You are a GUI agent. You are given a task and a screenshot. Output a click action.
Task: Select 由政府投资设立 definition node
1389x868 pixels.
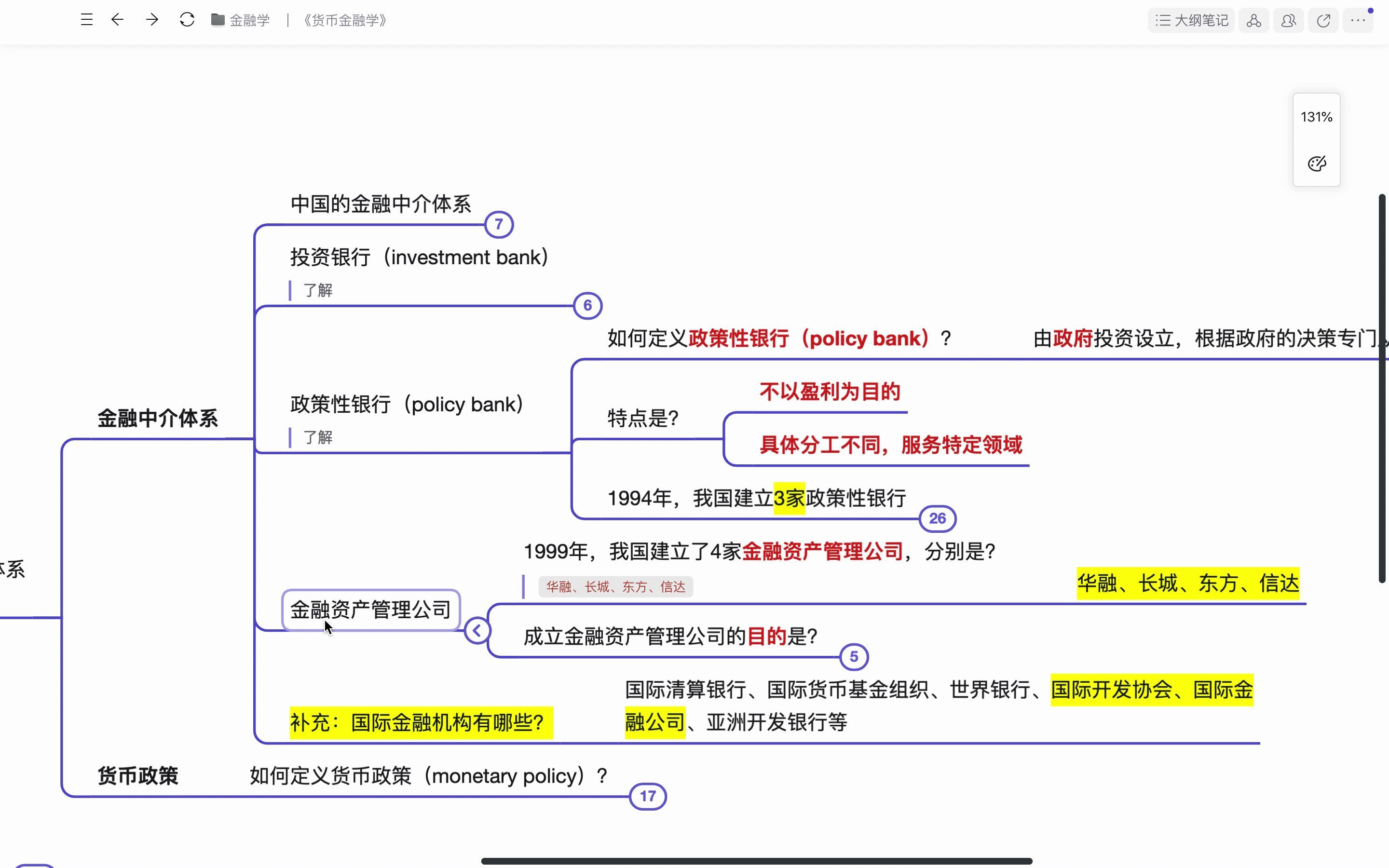(x=1211, y=338)
